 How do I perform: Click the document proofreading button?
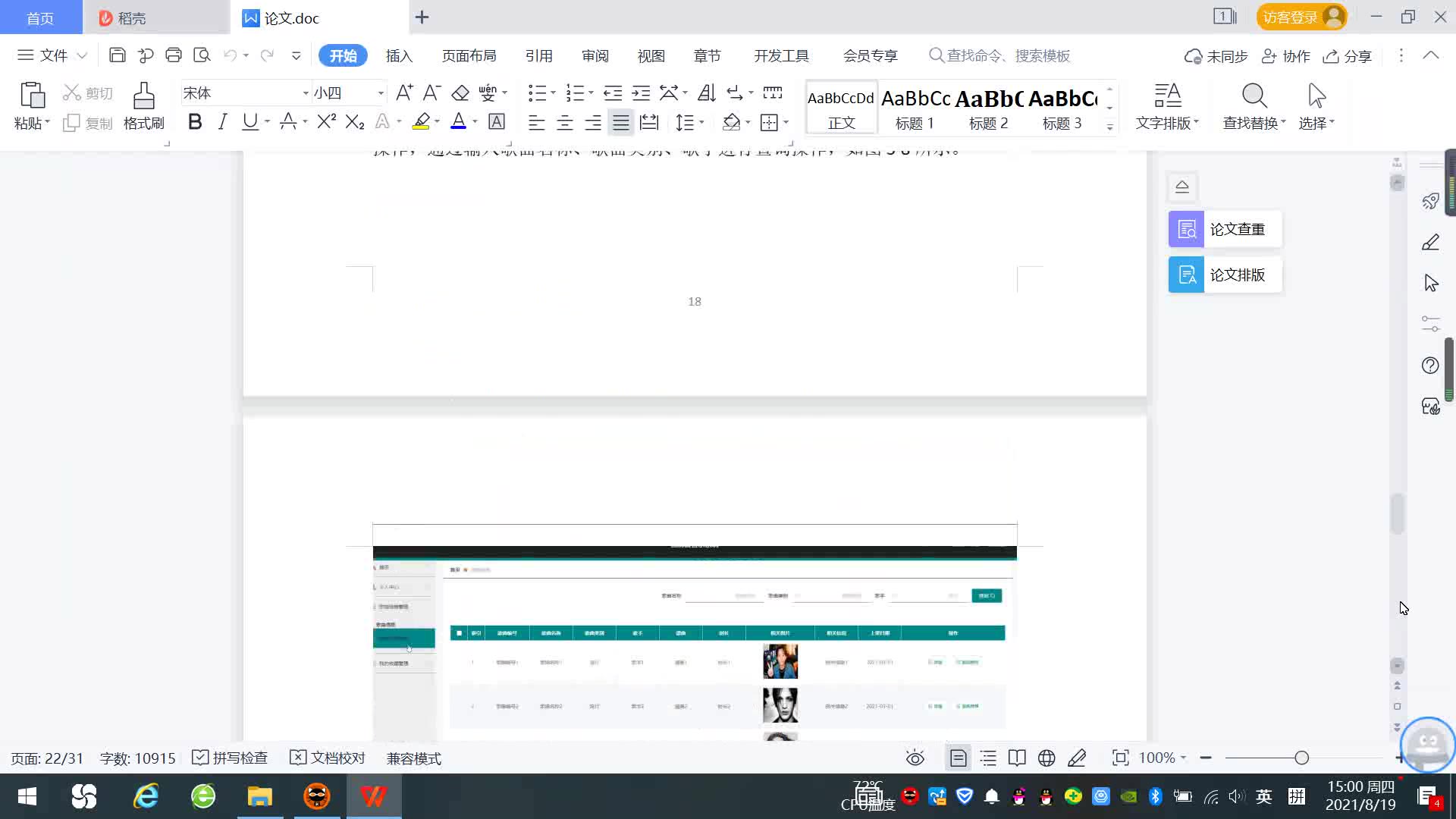(328, 758)
